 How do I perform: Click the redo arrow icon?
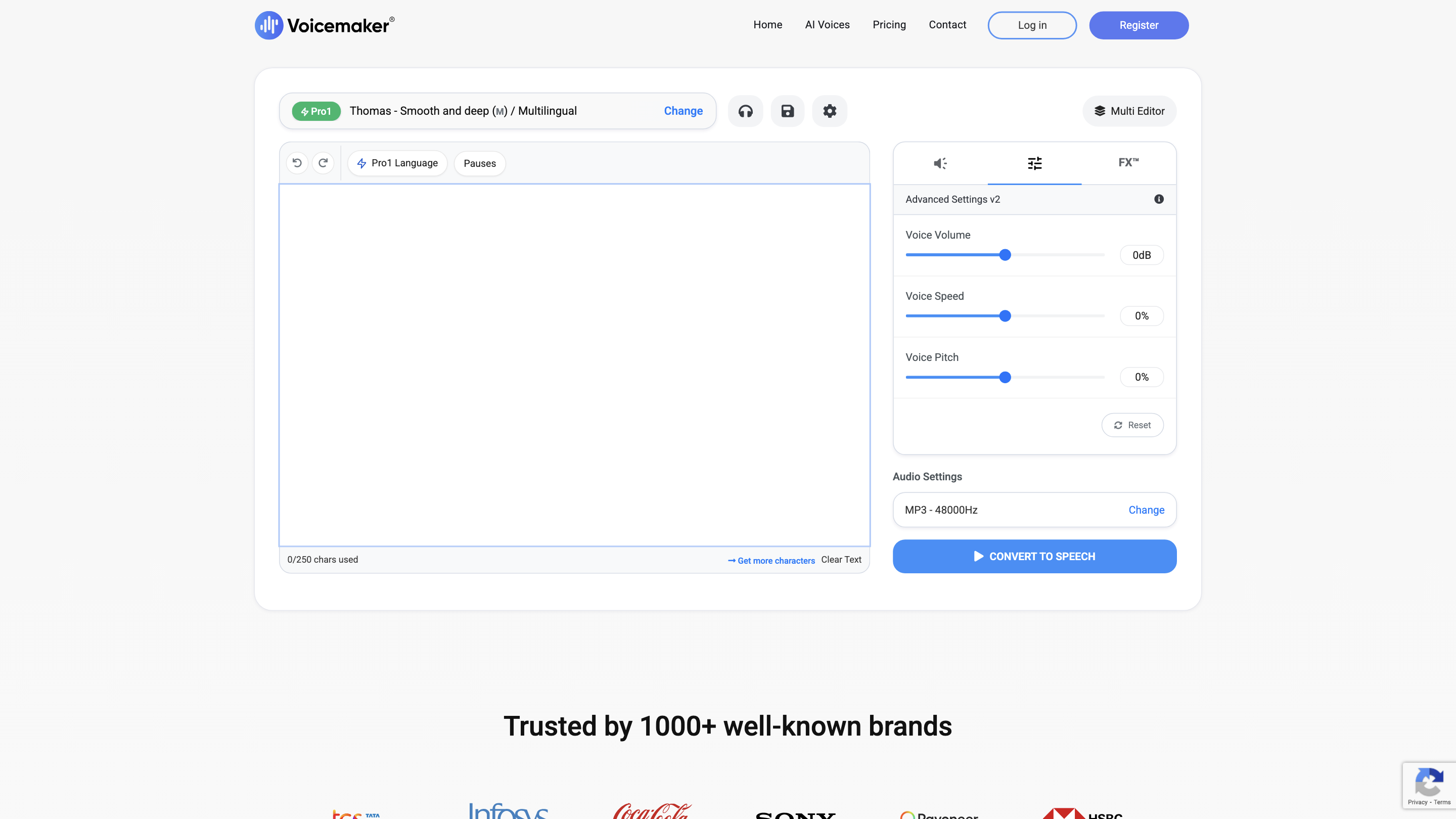(324, 163)
